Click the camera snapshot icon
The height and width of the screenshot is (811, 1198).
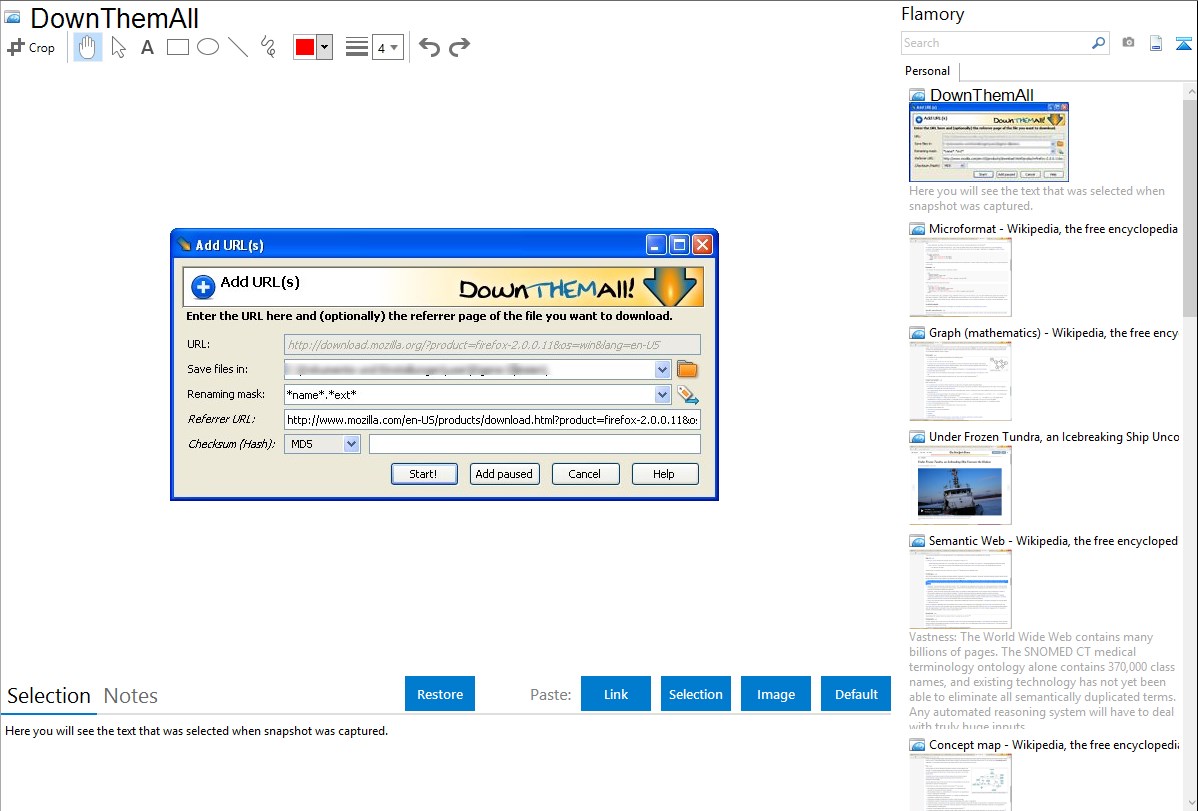[1128, 43]
